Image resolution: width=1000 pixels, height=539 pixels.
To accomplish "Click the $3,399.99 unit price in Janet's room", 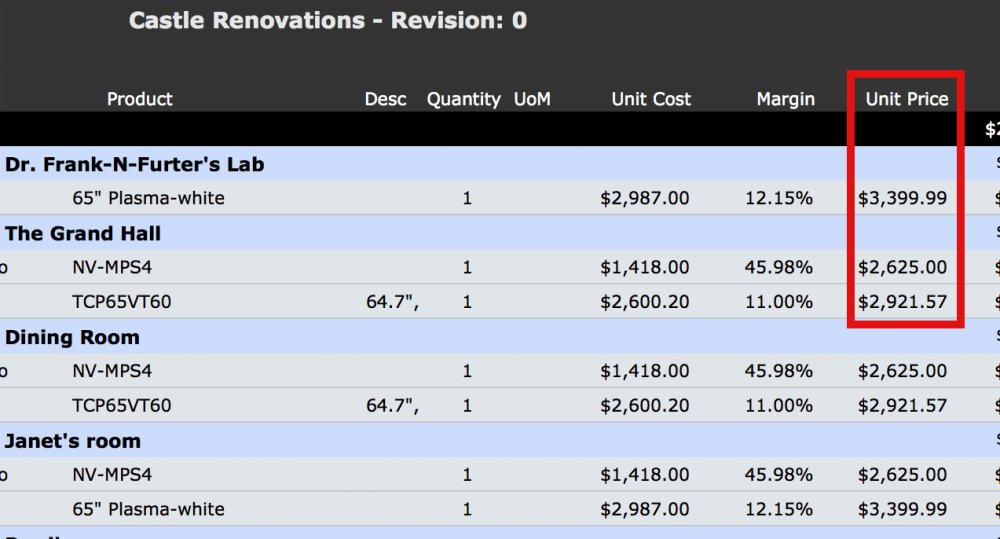I will tap(902, 509).
